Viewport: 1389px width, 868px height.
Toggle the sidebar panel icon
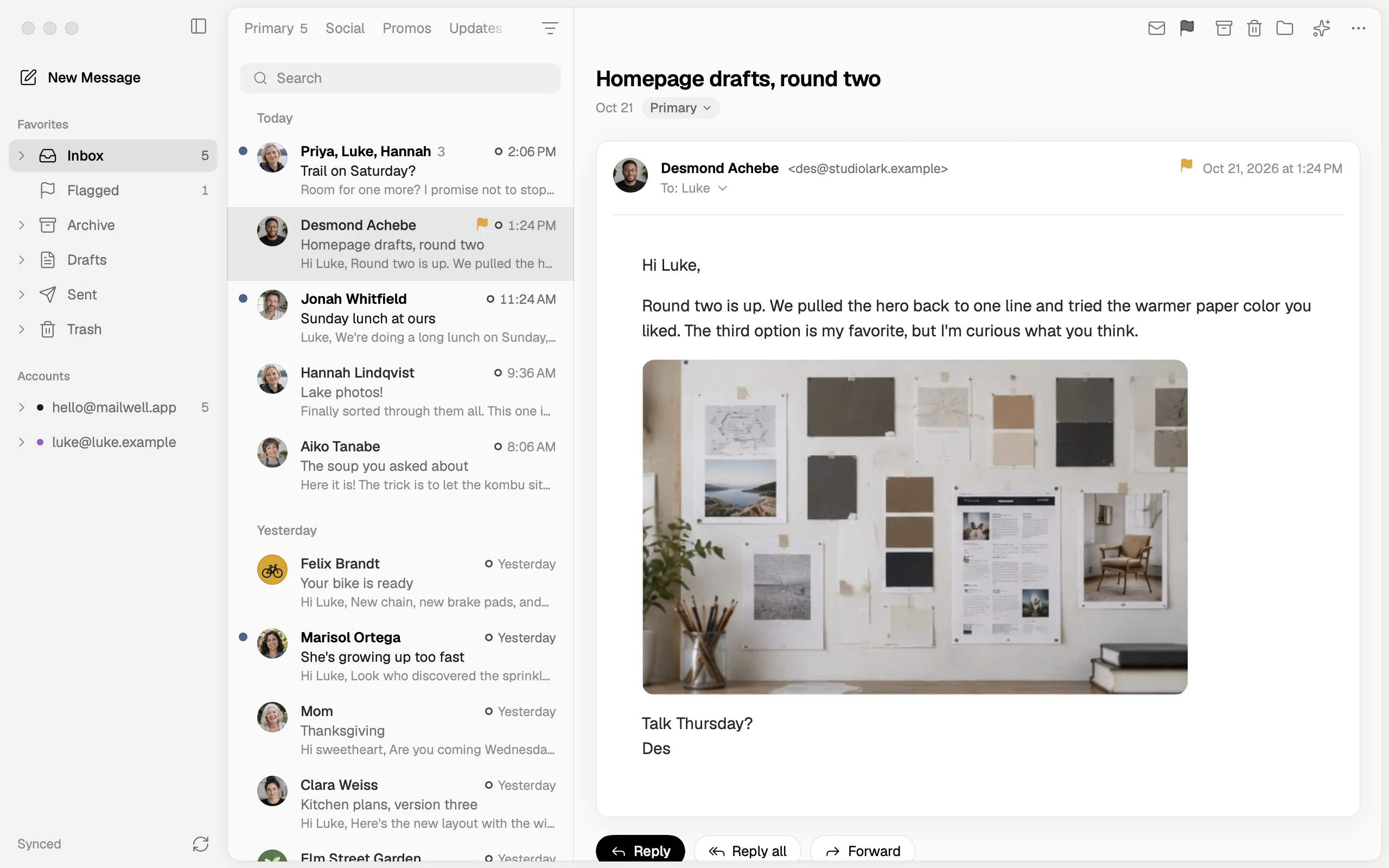click(198, 27)
